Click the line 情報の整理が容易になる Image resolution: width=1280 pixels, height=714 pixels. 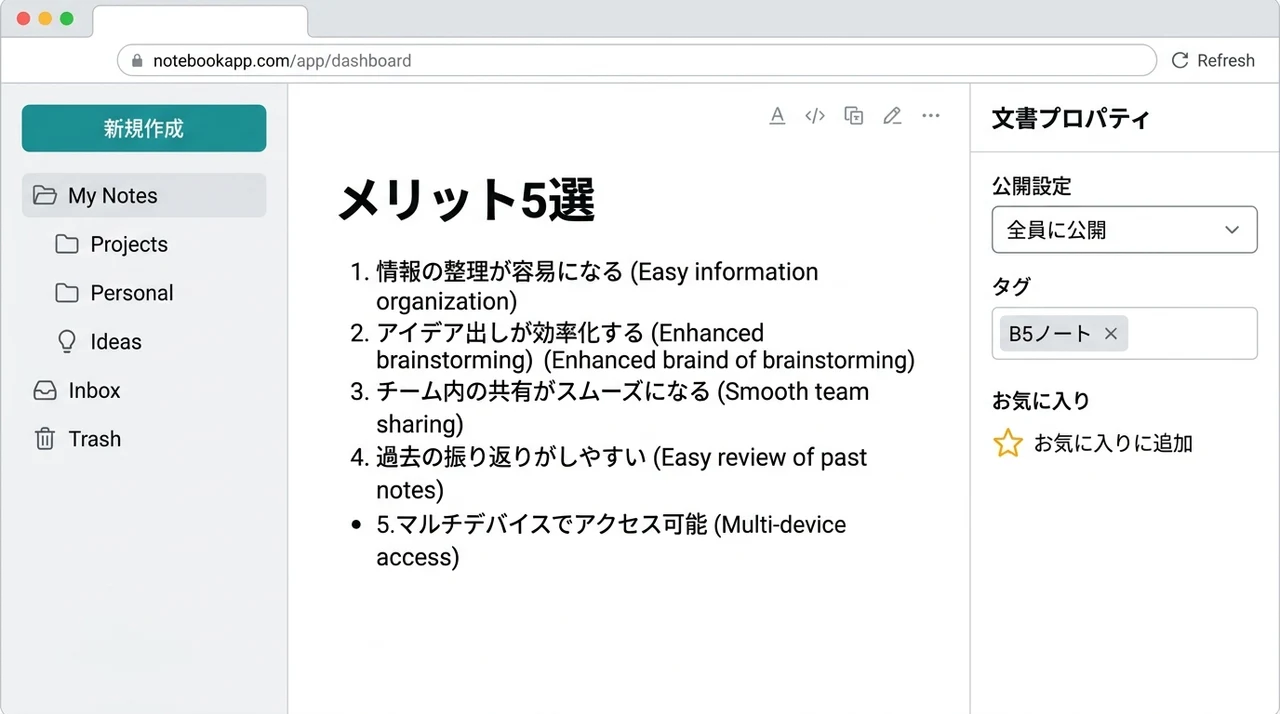pyautogui.click(x=499, y=272)
